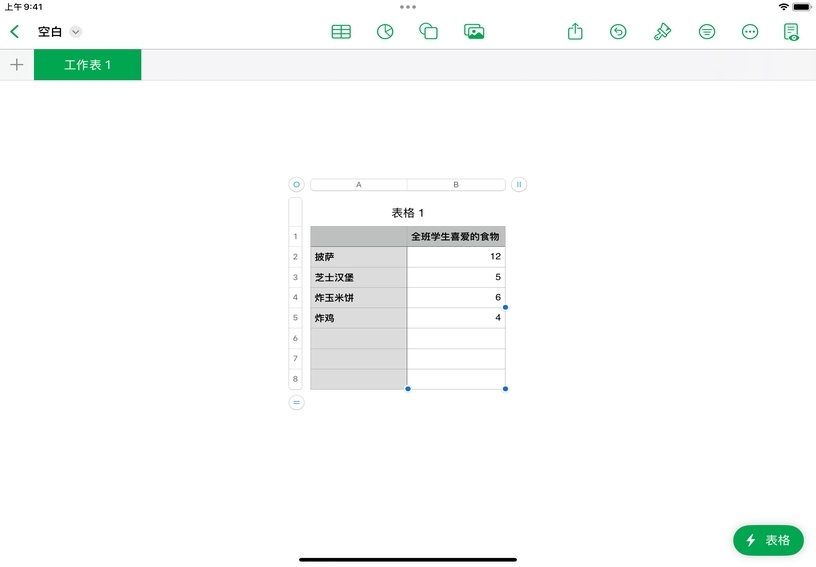Screen dimensions: 816x567
Task: Tap the 表格 quick action button
Action: tap(768, 540)
